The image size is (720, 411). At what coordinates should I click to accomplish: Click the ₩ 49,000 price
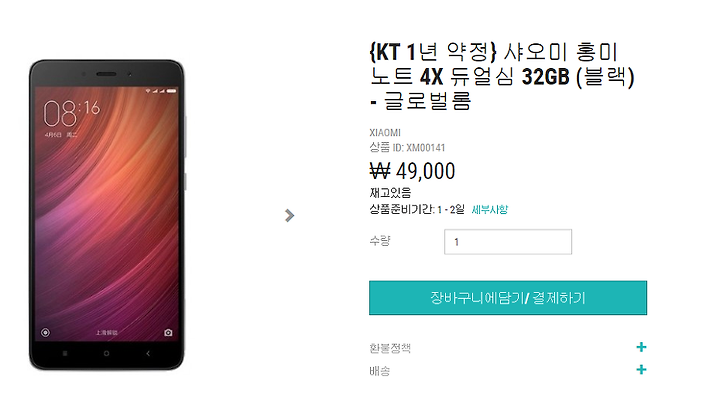412,171
